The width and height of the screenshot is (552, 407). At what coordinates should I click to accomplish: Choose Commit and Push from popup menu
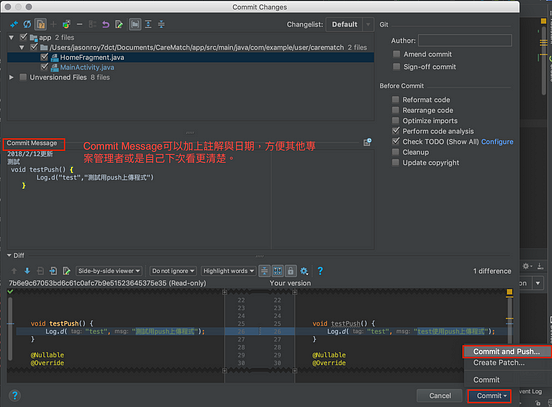(506, 351)
